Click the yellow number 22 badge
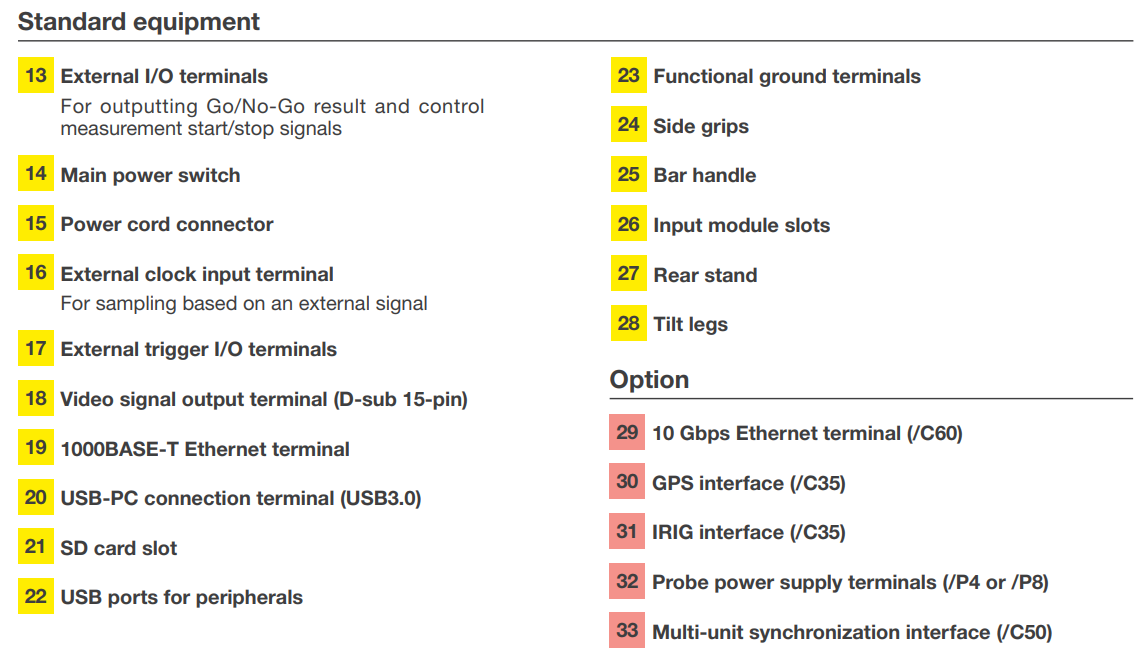 (x=36, y=597)
